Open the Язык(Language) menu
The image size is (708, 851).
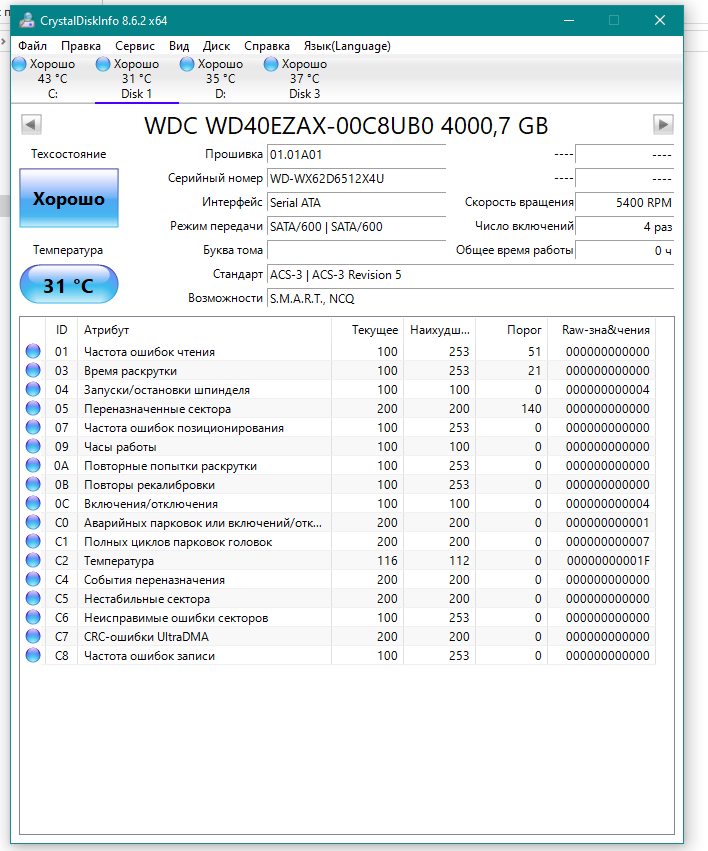(x=347, y=46)
